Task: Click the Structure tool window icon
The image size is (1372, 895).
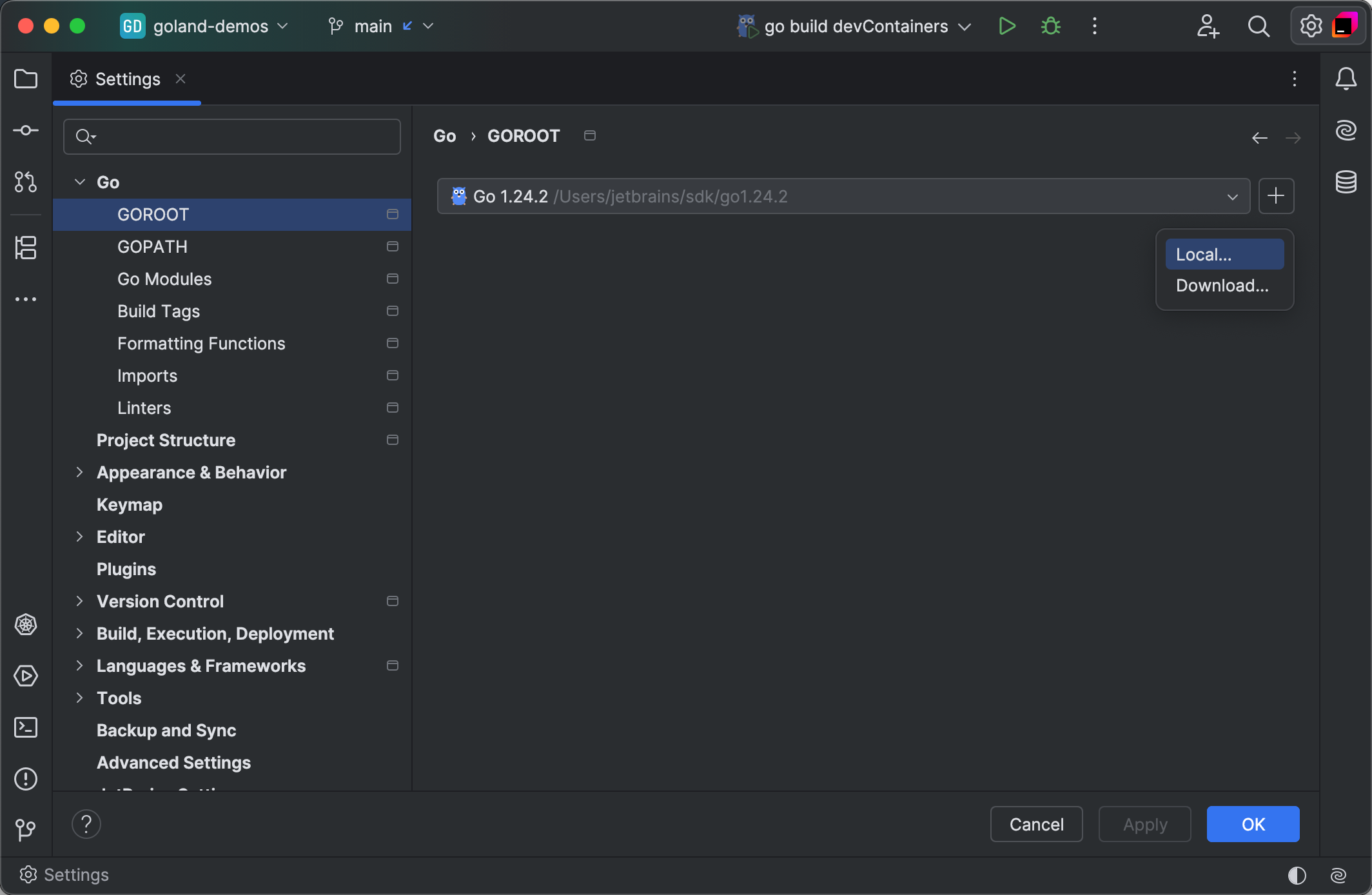Action: click(26, 248)
